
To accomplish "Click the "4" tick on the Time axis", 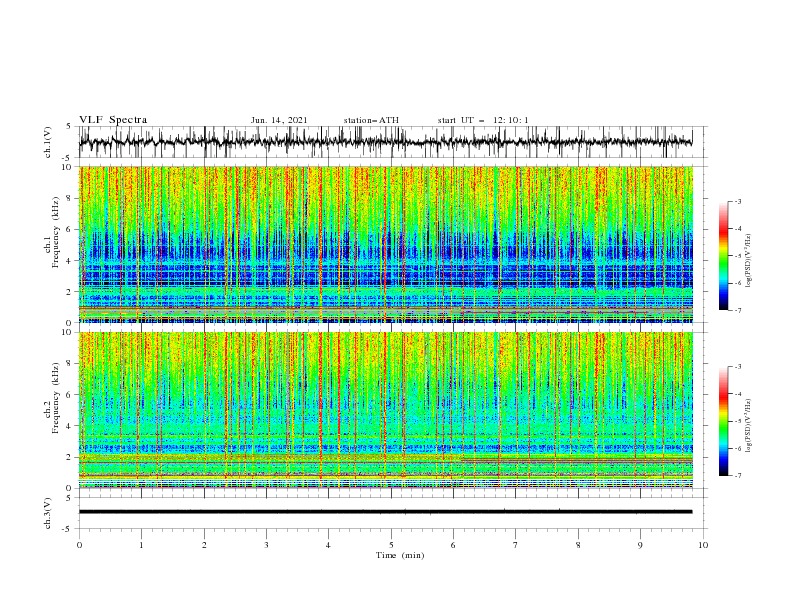I will click(x=328, y=545).
